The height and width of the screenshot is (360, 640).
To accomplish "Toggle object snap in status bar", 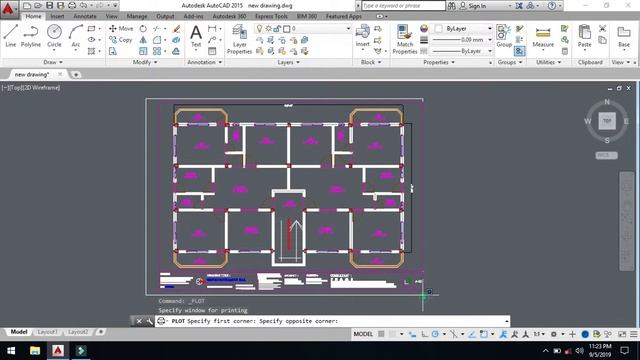I will pyautogui.click(x=484, y=334).
